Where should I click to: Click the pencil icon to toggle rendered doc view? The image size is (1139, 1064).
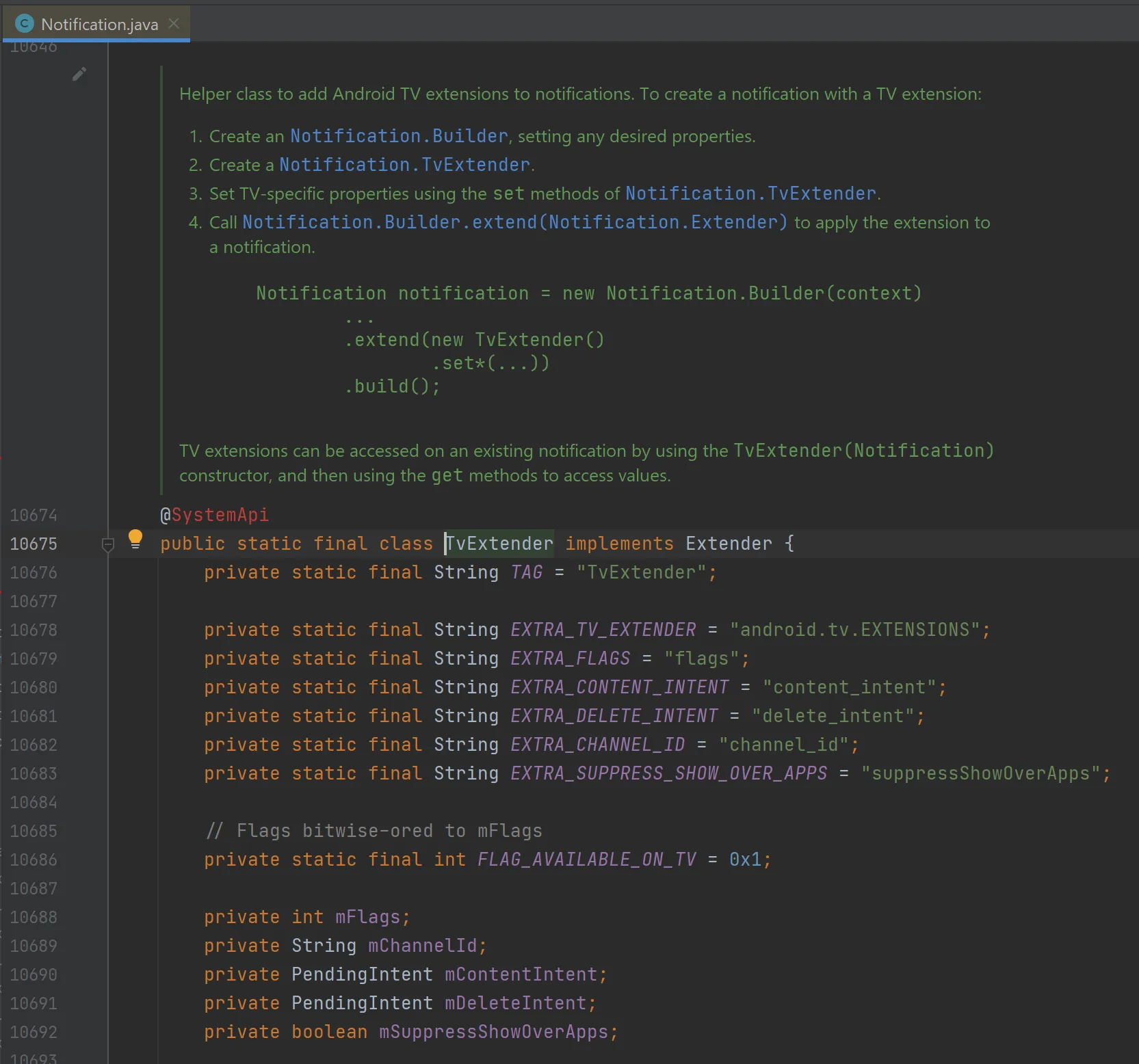coord(79,74)
